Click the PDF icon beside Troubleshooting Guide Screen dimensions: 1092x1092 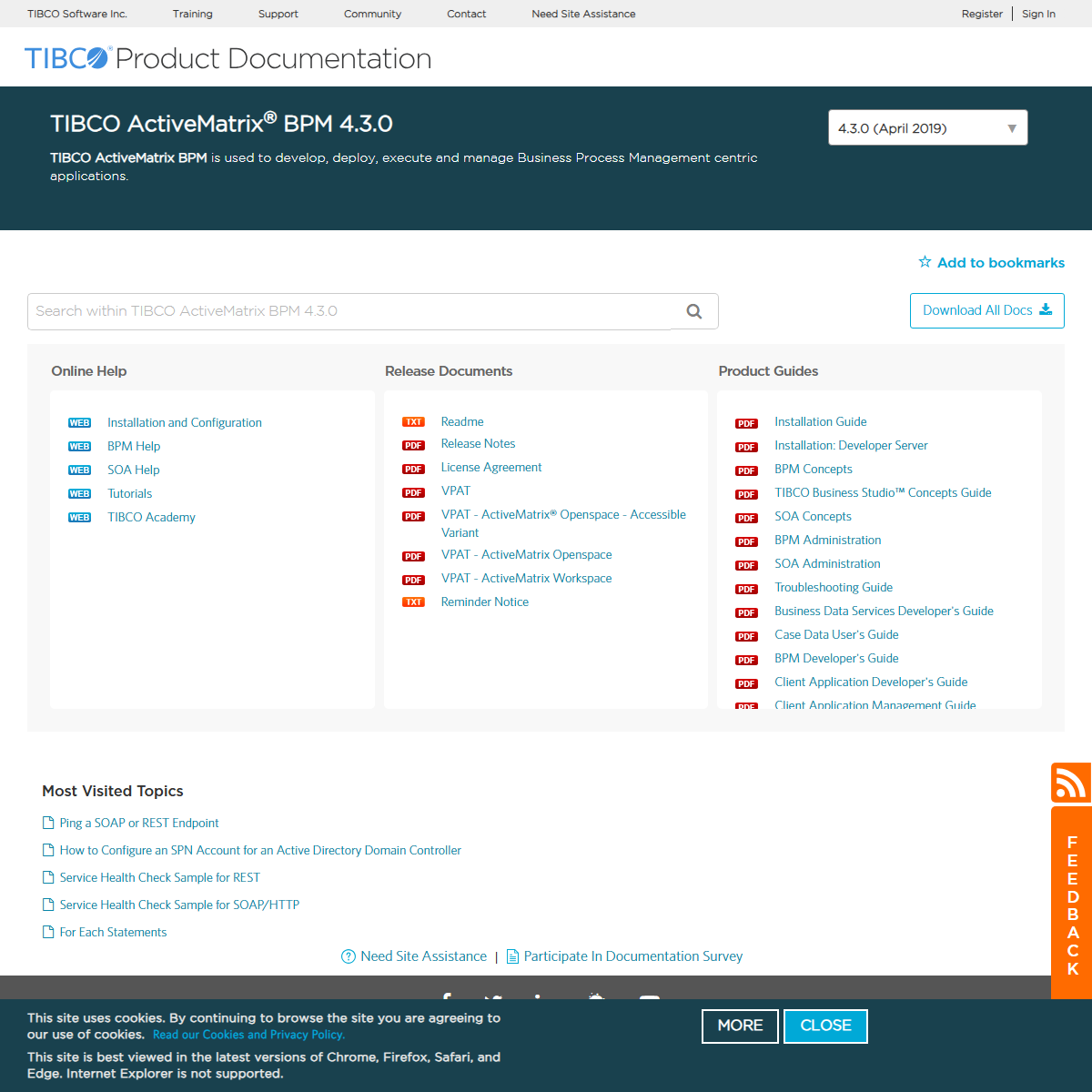click(x=747, y=590)
